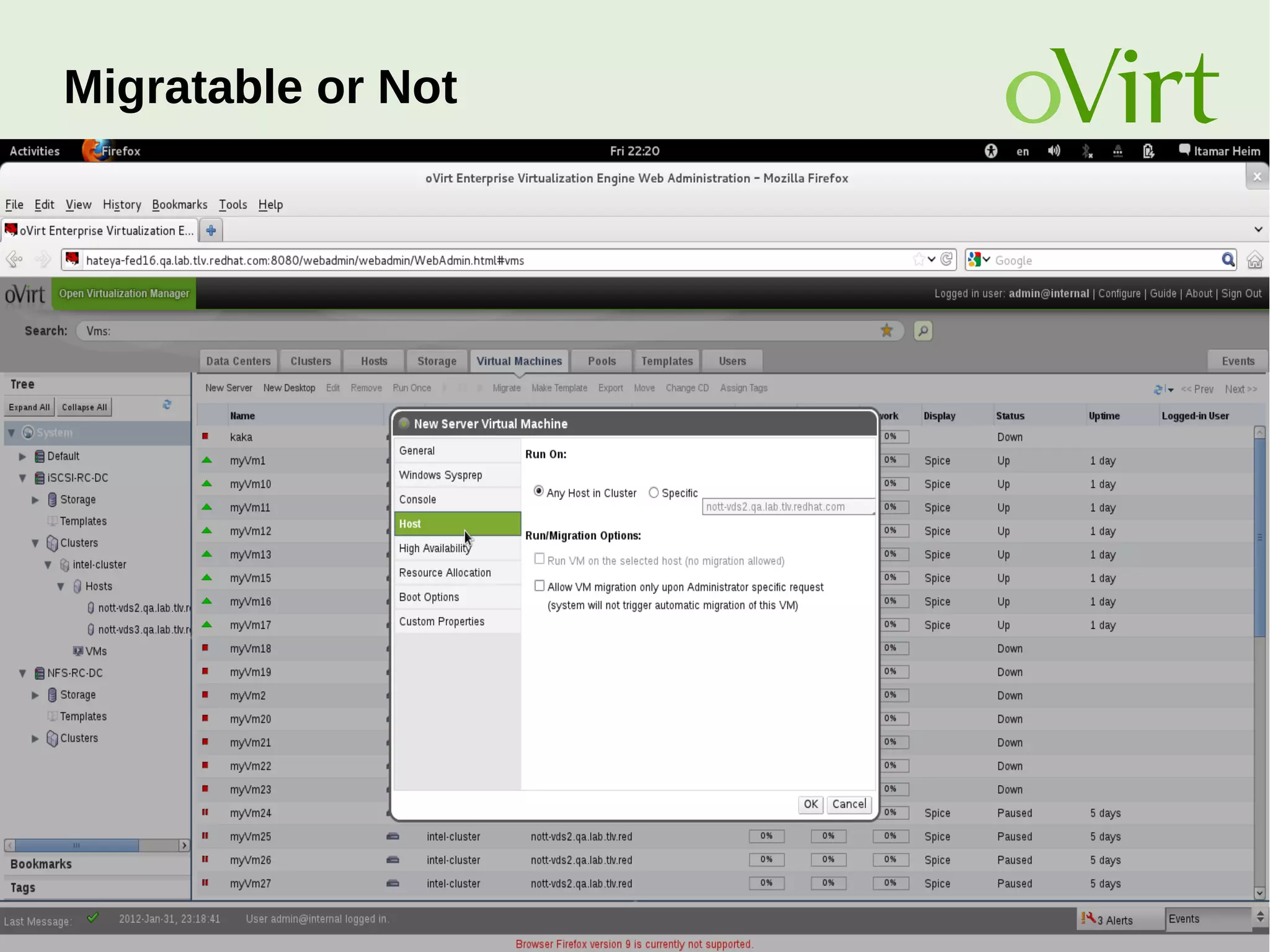
Task: Expand the Default data center node
Action: (x=23, y=456)
